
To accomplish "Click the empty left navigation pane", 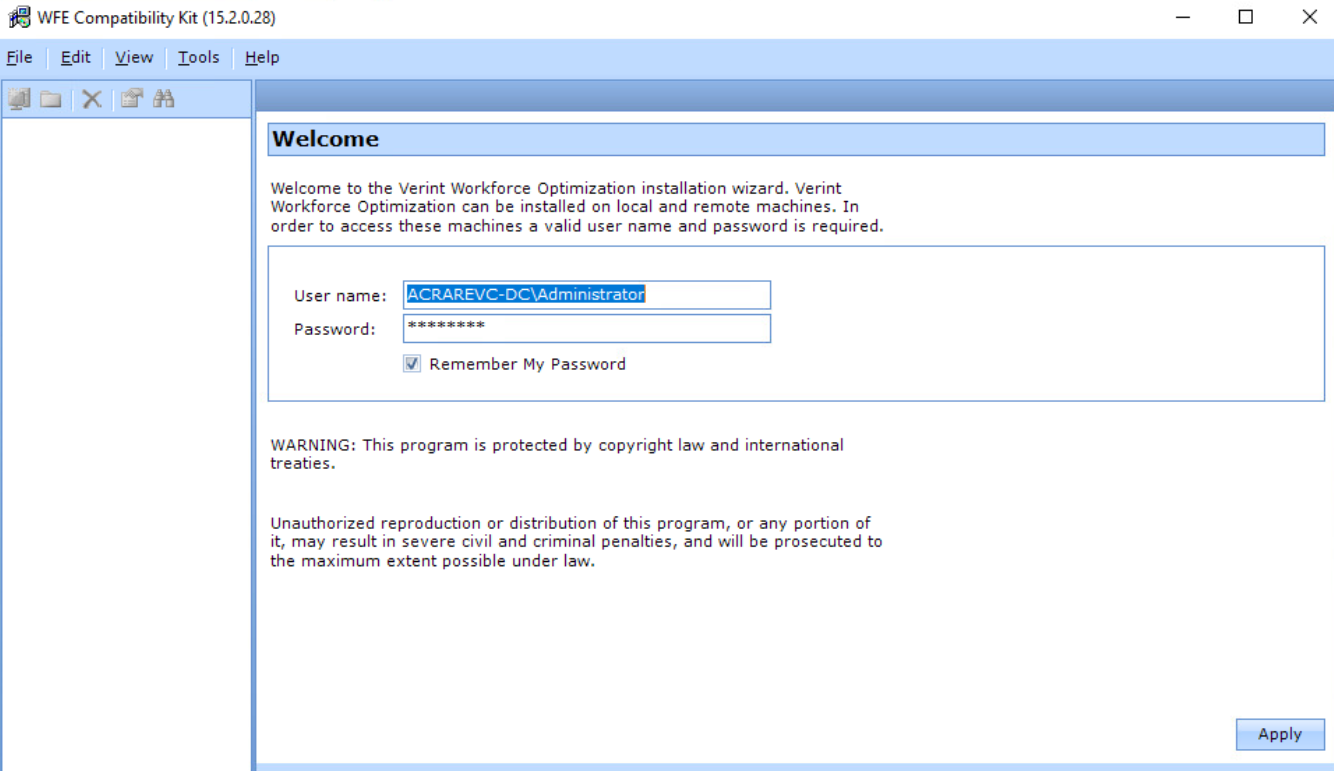I will tap(126, 440).
